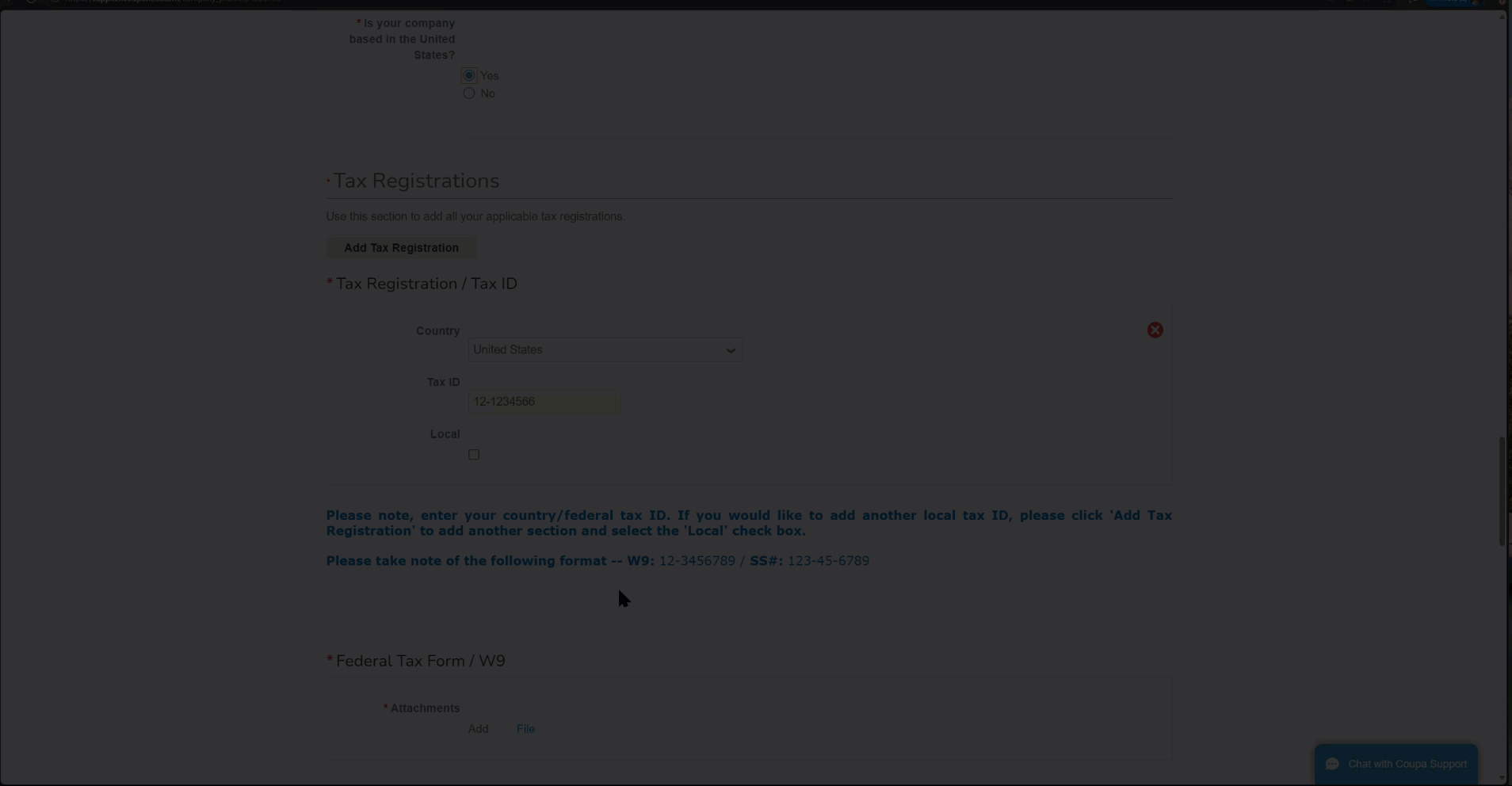Click the vertical scrollbar thumb
The width and height of the screenshot is (1512, 786).
[x=1502, y=491]
